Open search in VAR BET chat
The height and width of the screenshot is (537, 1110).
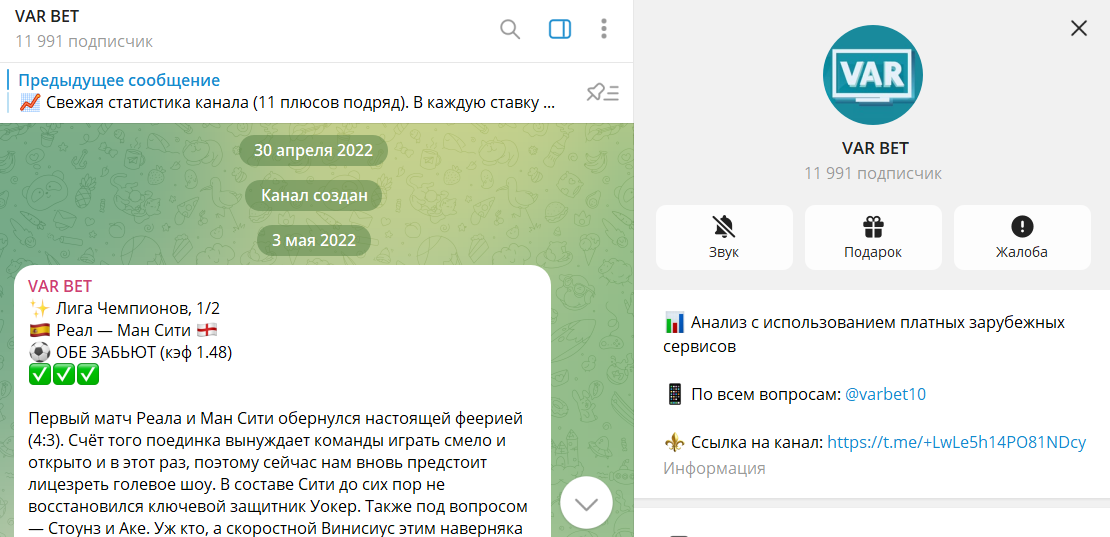tap(510, 29)
